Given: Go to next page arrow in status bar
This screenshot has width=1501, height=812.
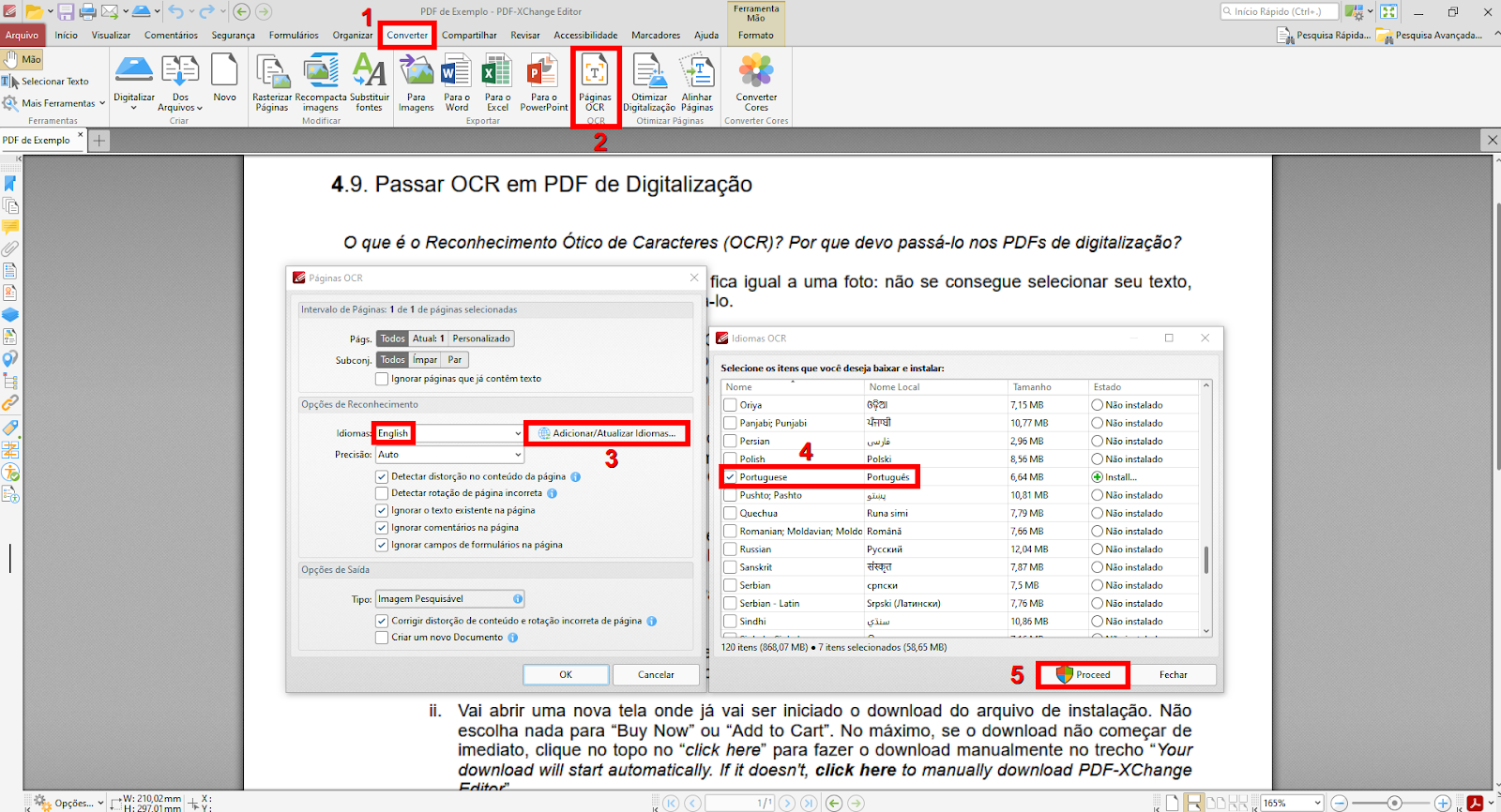Looking at the screenshot, I should (x=787, y=803).
